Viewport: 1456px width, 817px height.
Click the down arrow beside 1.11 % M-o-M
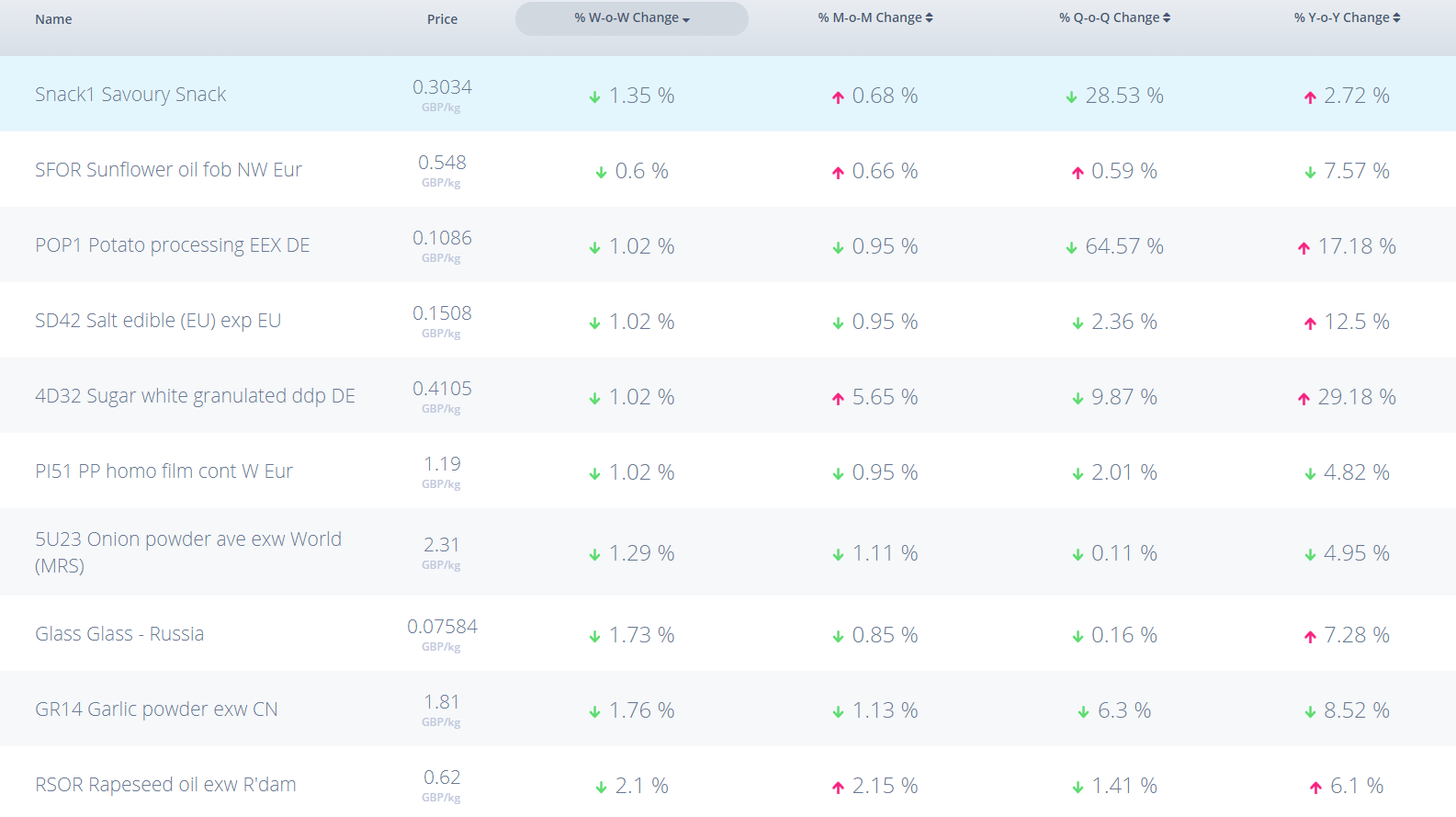pos(838,555)
